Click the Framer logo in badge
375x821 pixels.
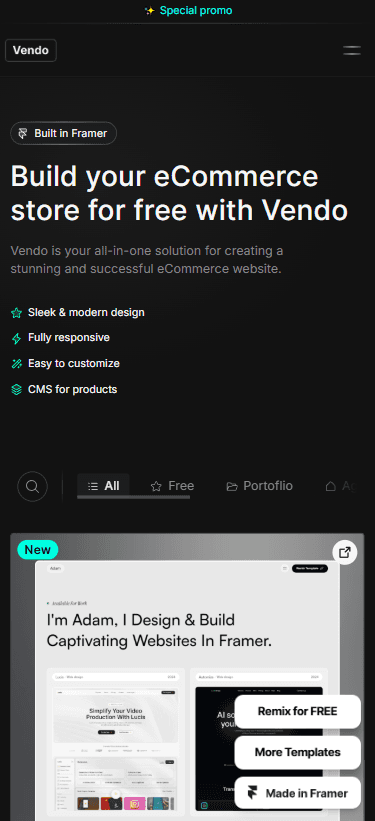pyautogui.click(x=23, y=134)
